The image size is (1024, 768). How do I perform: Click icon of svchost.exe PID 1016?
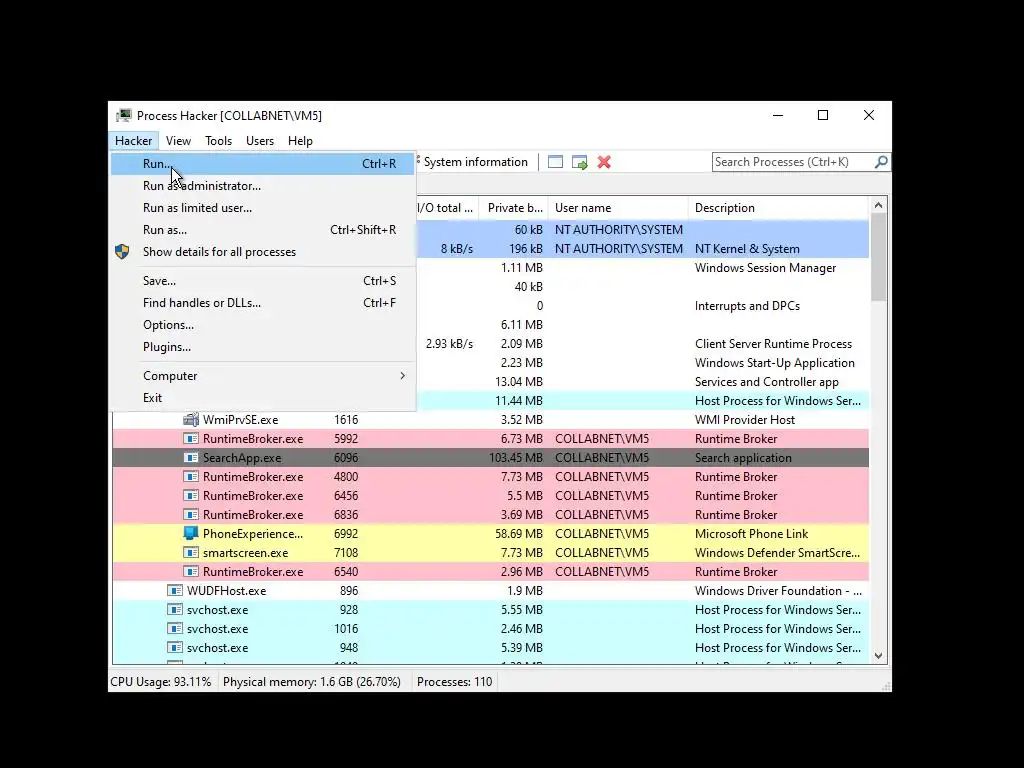coord(174,628)
